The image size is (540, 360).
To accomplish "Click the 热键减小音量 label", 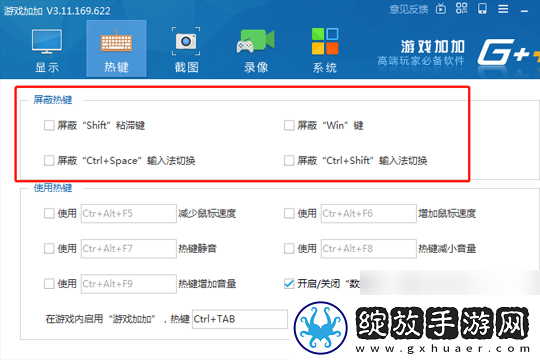I will pos(447,249).
